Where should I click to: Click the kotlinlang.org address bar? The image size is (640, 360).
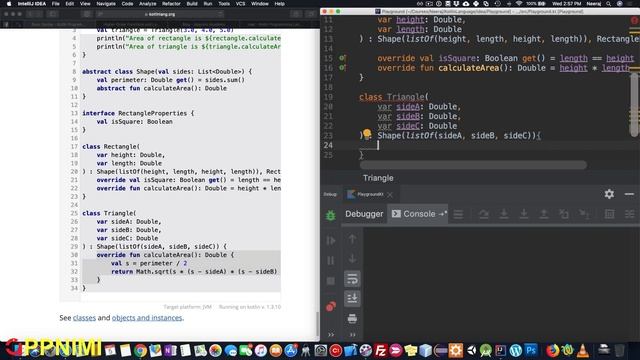160,14
